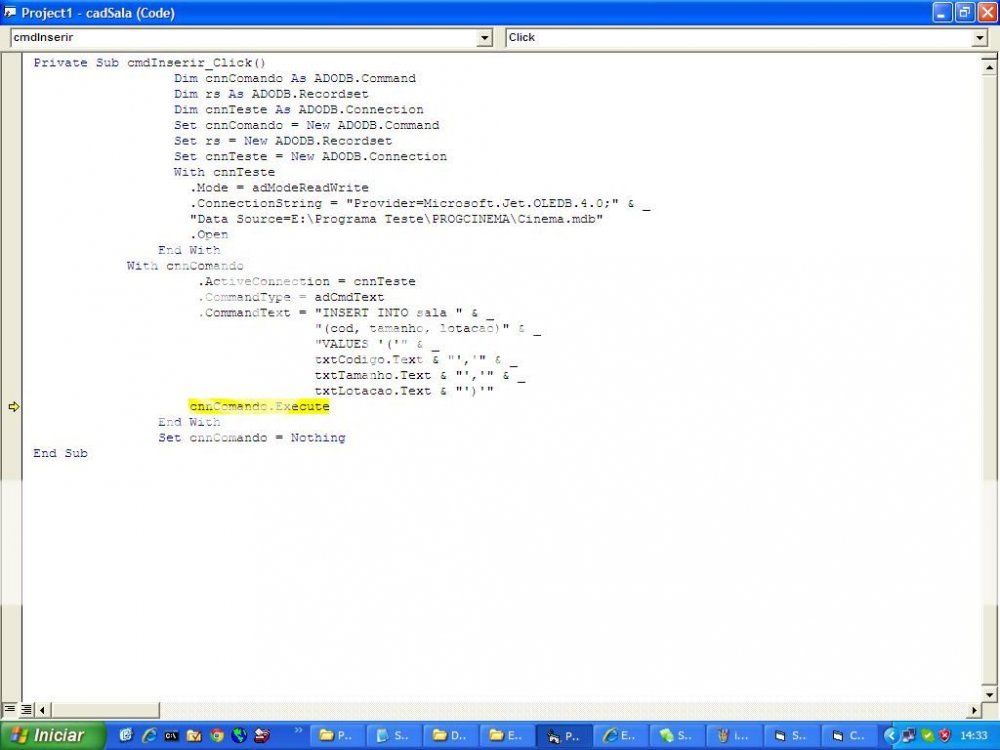Viewport: 1000px width, 750px height.
Task: Close the cadSala code window
Action: point(986,13)
